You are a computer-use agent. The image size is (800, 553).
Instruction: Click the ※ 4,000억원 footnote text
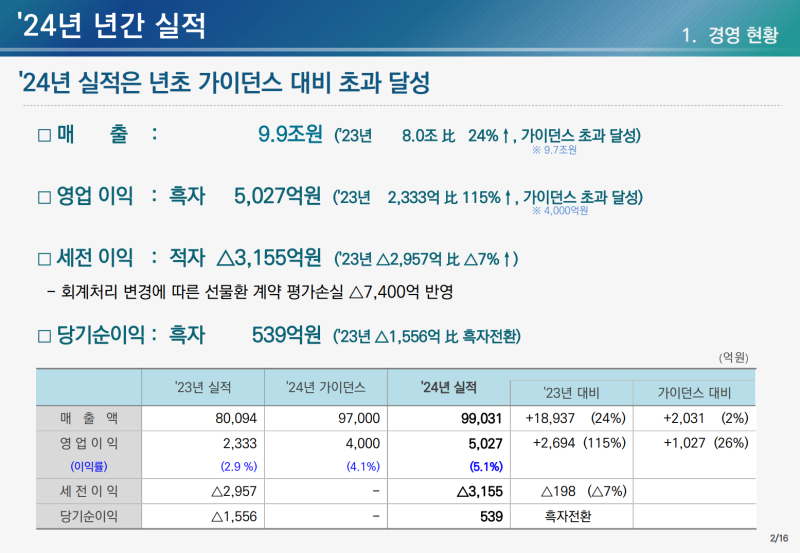pos(560,211)
